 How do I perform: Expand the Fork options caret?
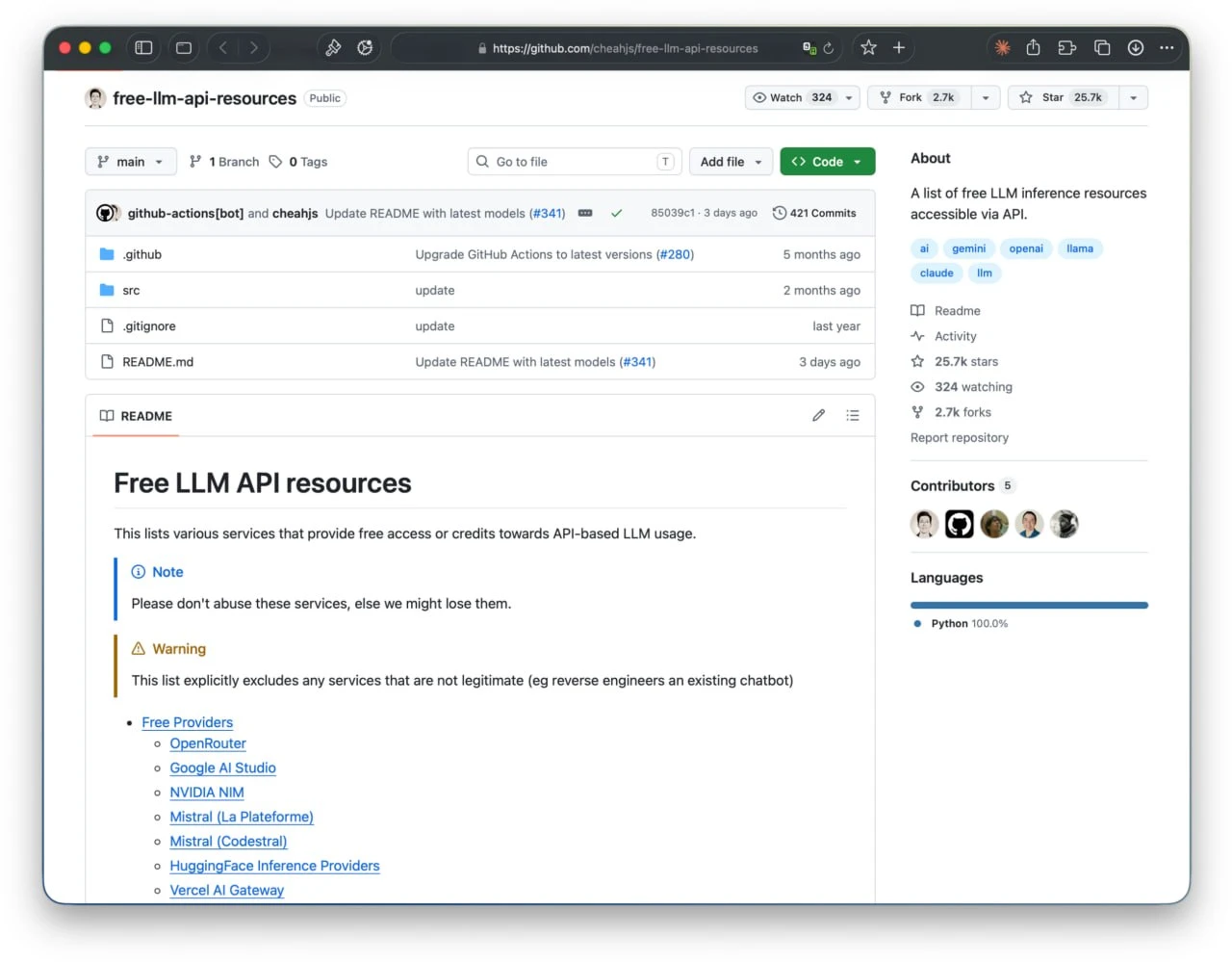986,97
